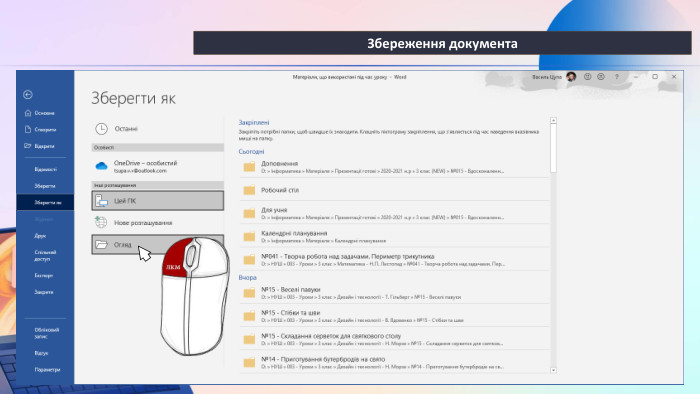Open the Календарні планування entry
This screenshot has width=700, height=394.
[x=395, y=236]
